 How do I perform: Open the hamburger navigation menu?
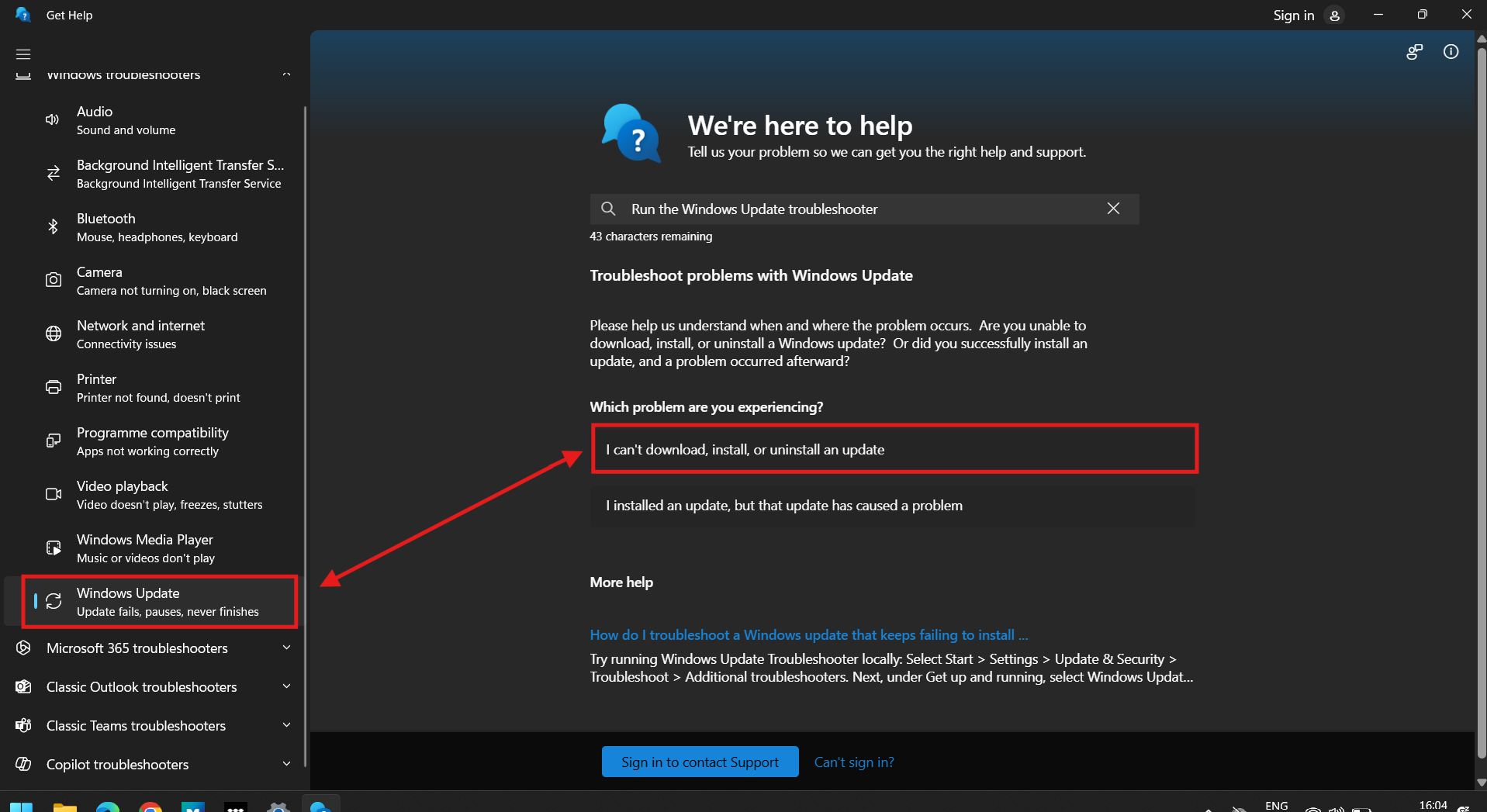pyautogui.click(x=23, y=54)
